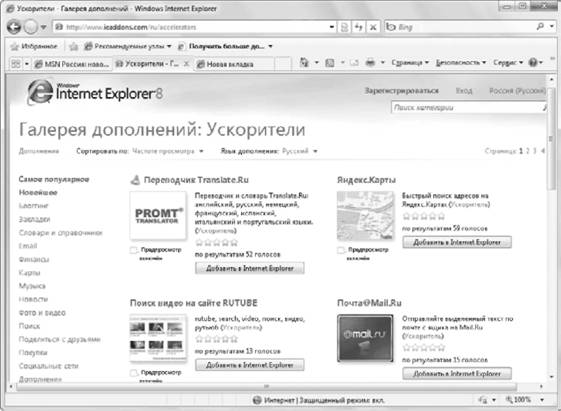
Task: Add Translate.Ru to Internet Explorer
Action: click(x=250, y=268)
